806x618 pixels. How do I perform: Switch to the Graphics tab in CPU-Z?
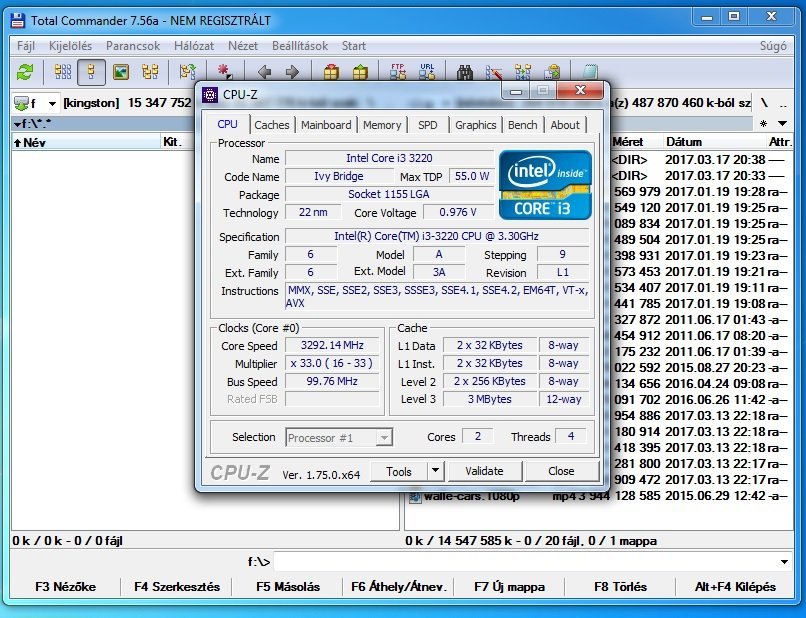pyautogui.click(x=475, y=125)
